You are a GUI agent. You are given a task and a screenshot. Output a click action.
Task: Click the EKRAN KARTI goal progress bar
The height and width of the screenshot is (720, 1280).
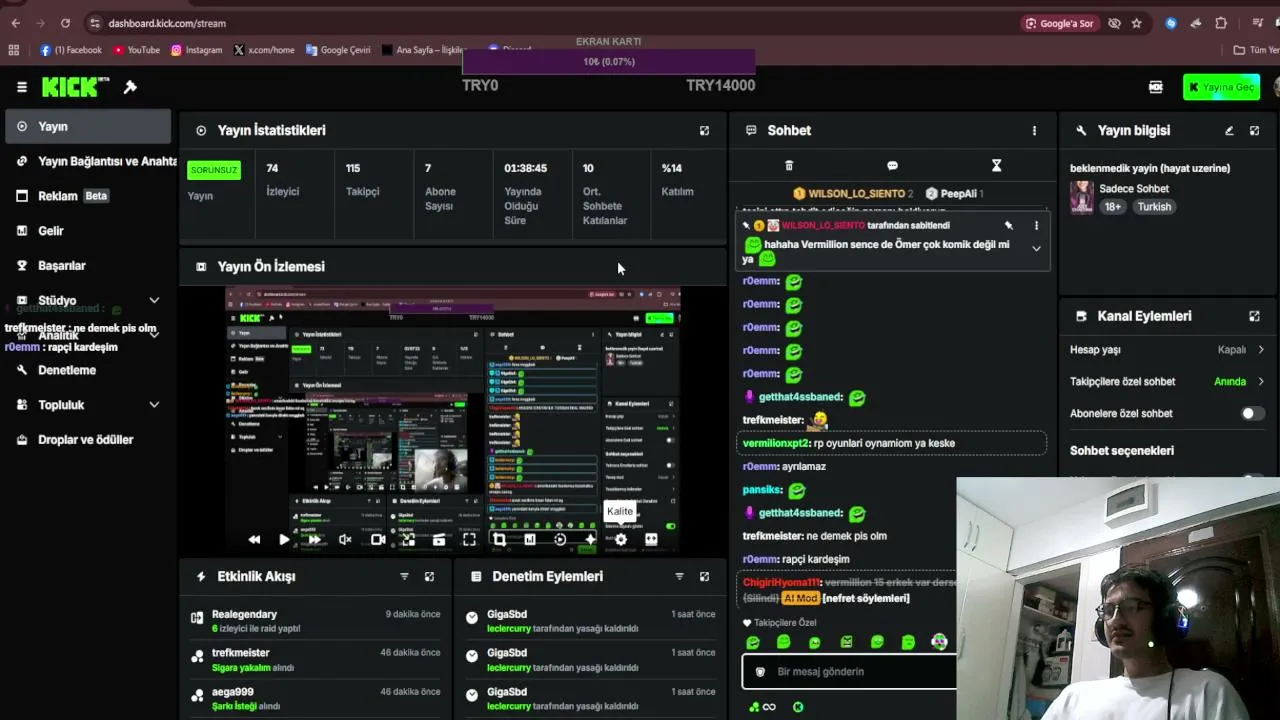(609, 62)
